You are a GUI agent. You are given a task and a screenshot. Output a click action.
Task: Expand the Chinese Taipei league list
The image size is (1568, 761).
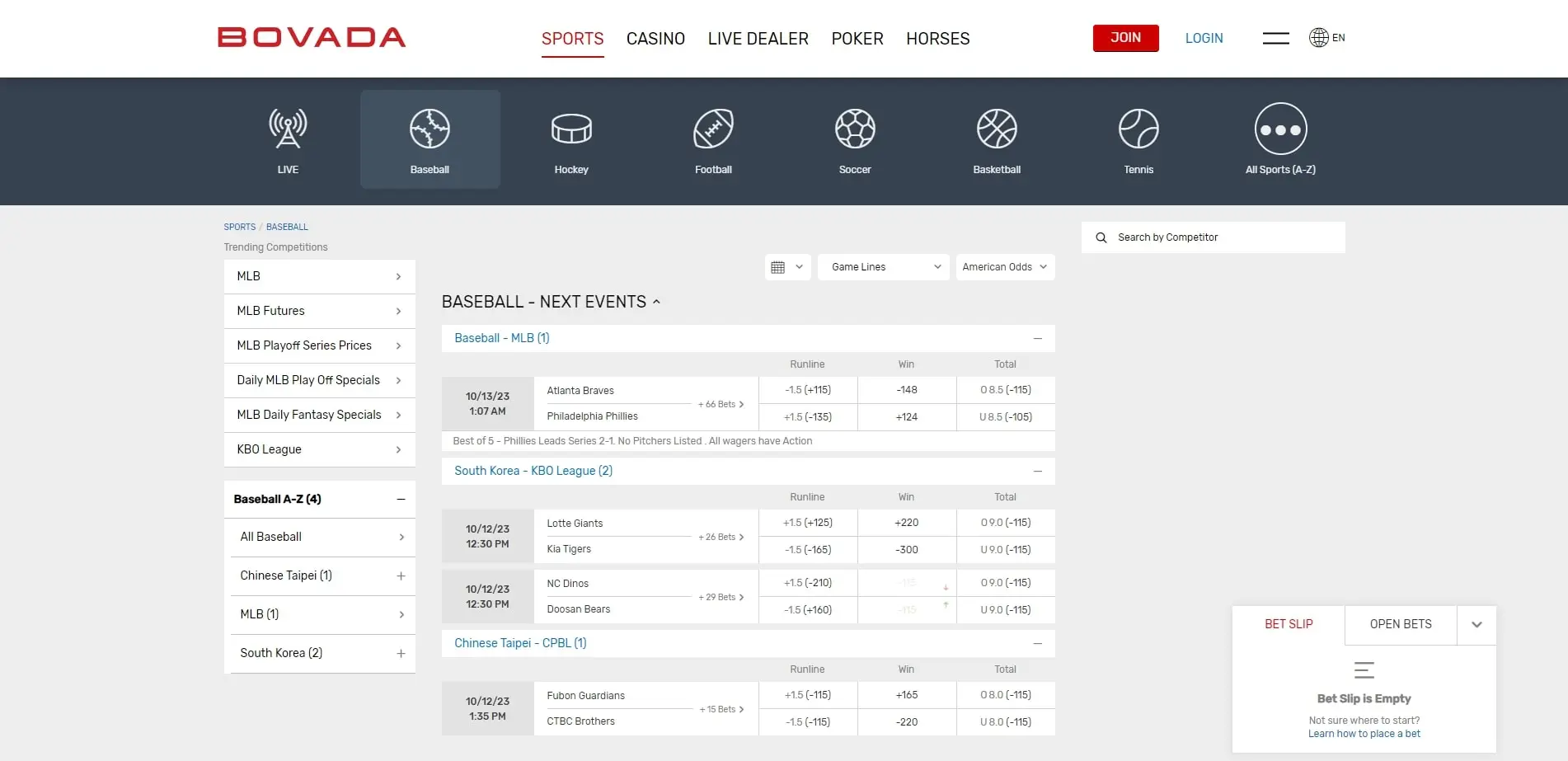pyautogui.click(x=401, y=575)
